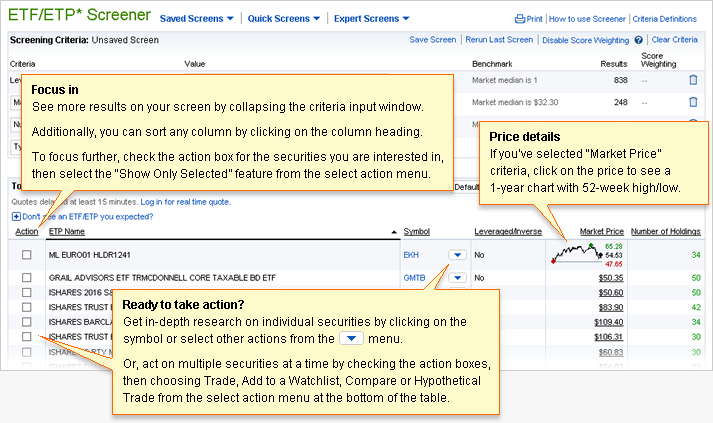Click the Rerun Last Screen link
The image size is (713, 423).
(x=498, y=40)
